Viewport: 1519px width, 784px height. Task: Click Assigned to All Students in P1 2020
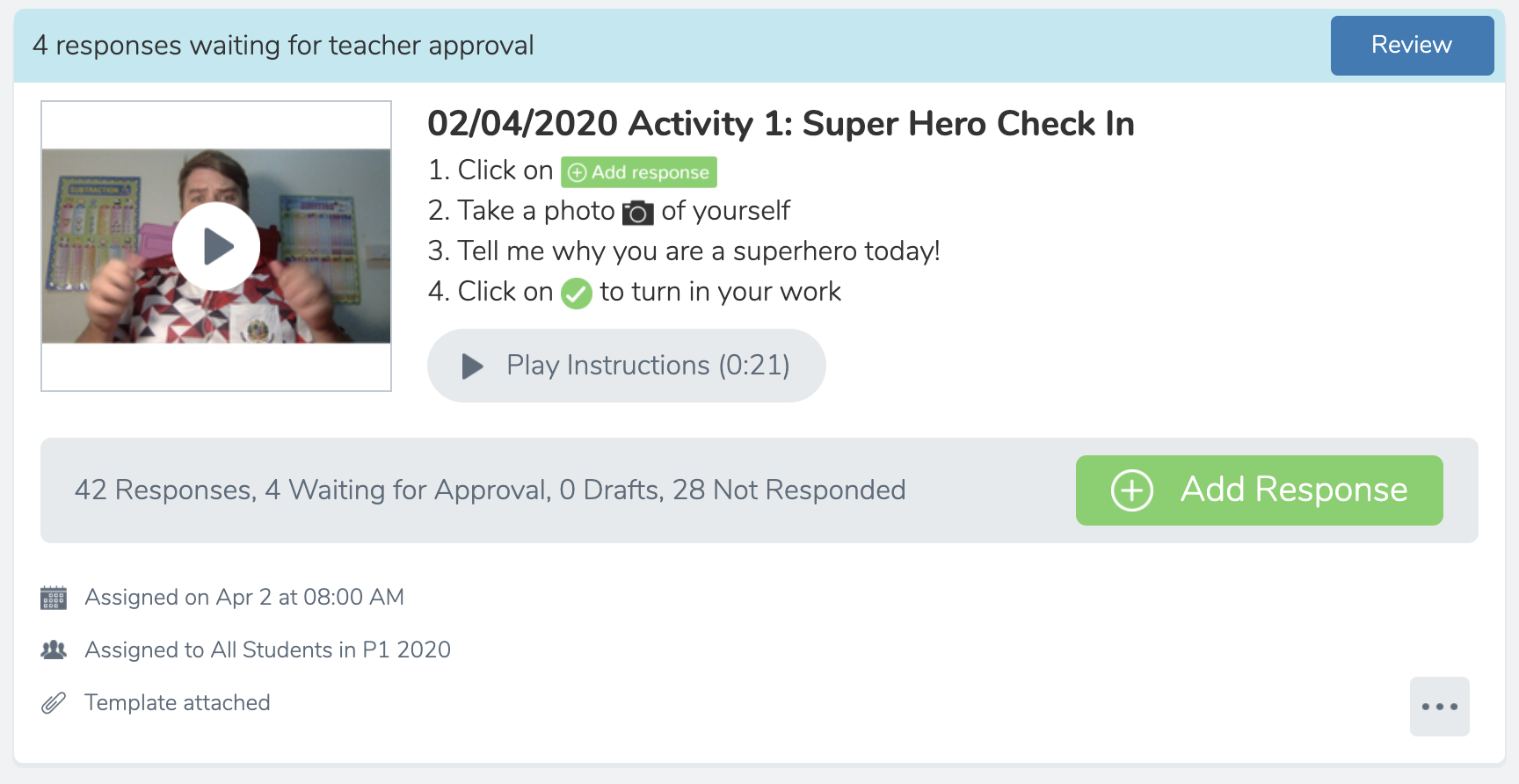pyautogui.click(x=267, y=650)
